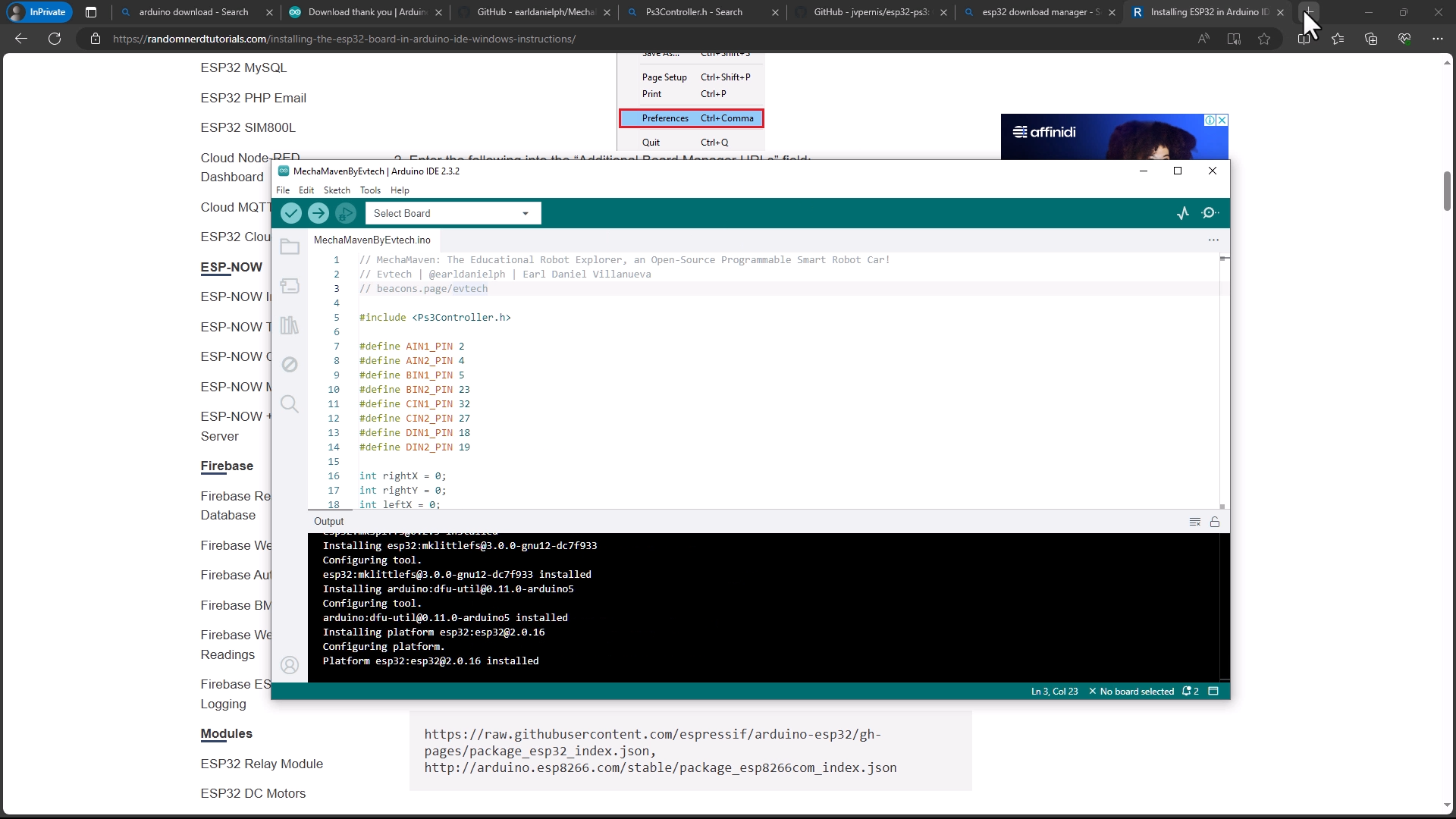Screen dimensions: 1456x819
Task: Open the File menu in Arduino IDE
Action: pos(283,190)
